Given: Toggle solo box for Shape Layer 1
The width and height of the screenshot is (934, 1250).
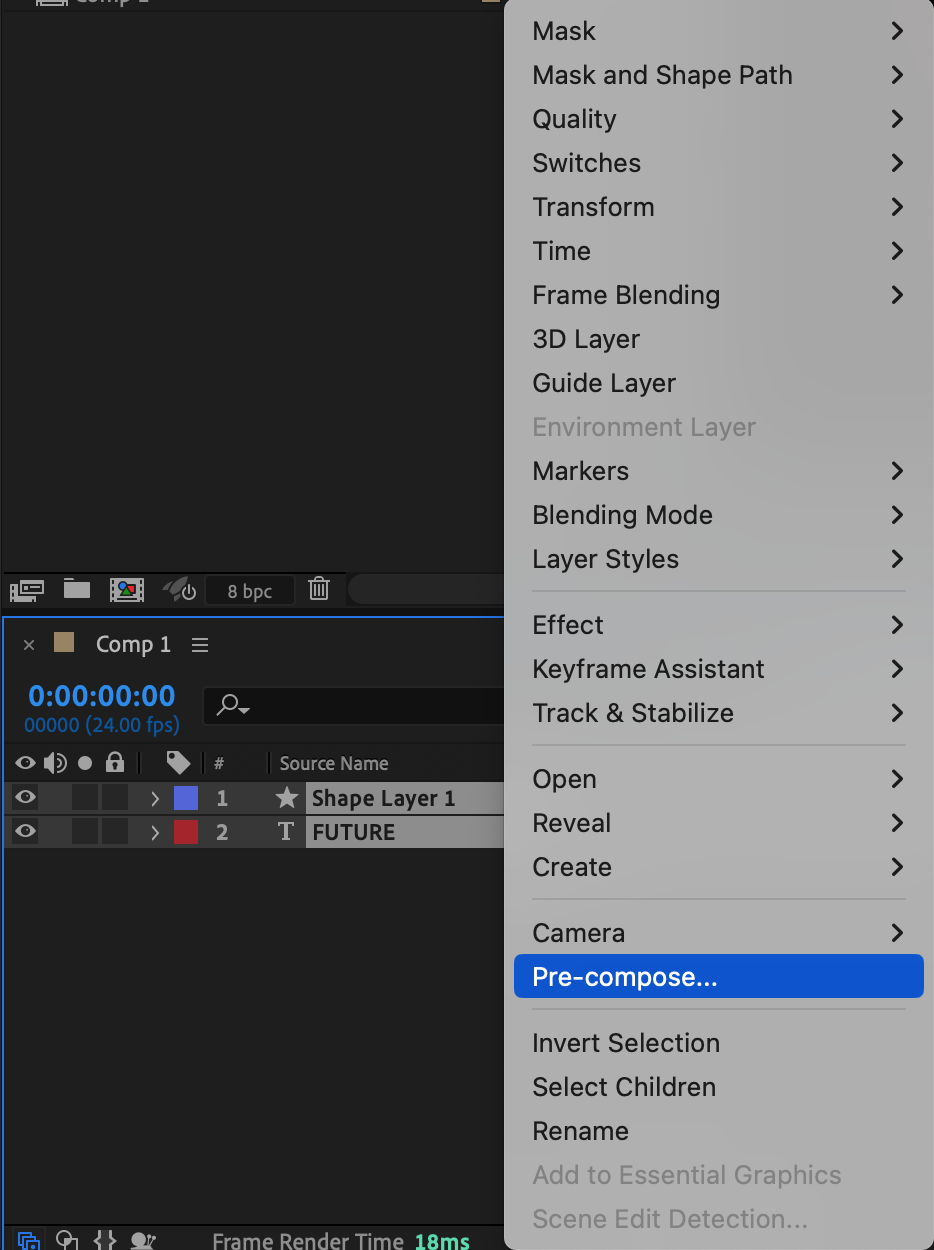Looking at the screenshot, I should coord(85,797).
